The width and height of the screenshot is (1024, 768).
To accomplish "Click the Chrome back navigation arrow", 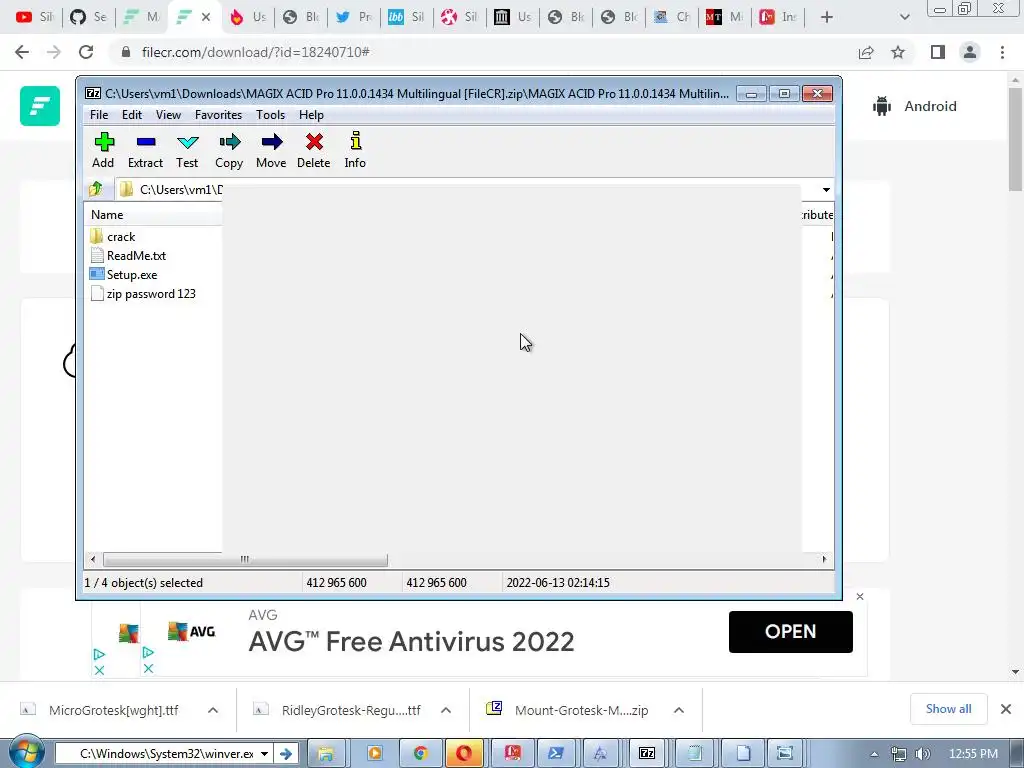I will coord(22,52).
